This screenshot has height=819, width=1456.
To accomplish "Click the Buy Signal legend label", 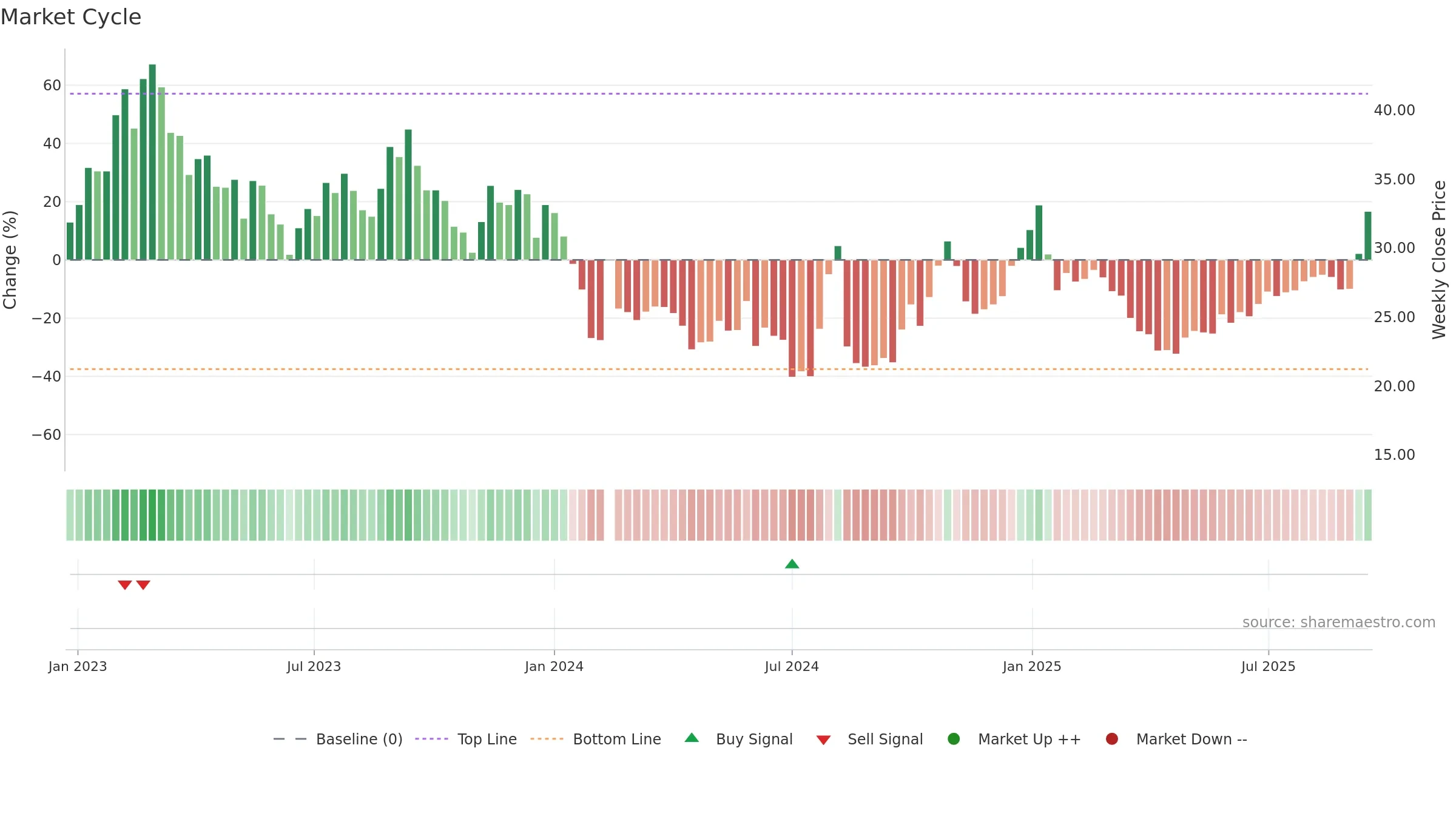I will pos(754,739).
